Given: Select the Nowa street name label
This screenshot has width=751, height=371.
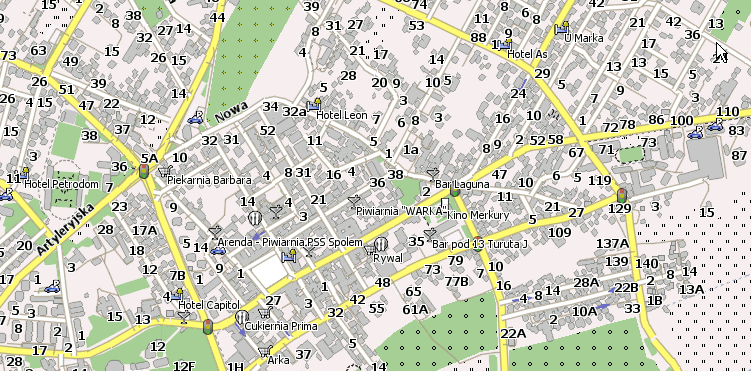Looking at the screenshot, I should [231, 111].
